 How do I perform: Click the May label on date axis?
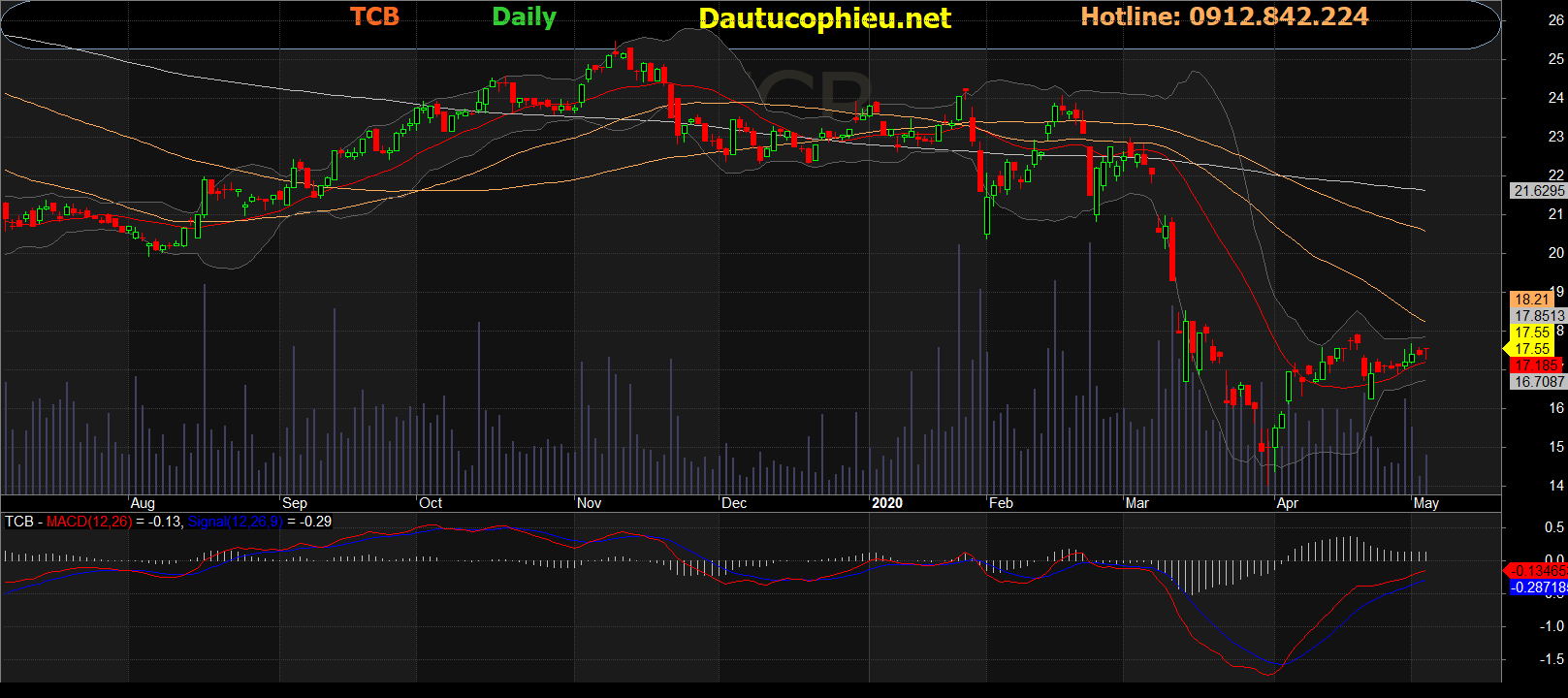[1425, 503]
